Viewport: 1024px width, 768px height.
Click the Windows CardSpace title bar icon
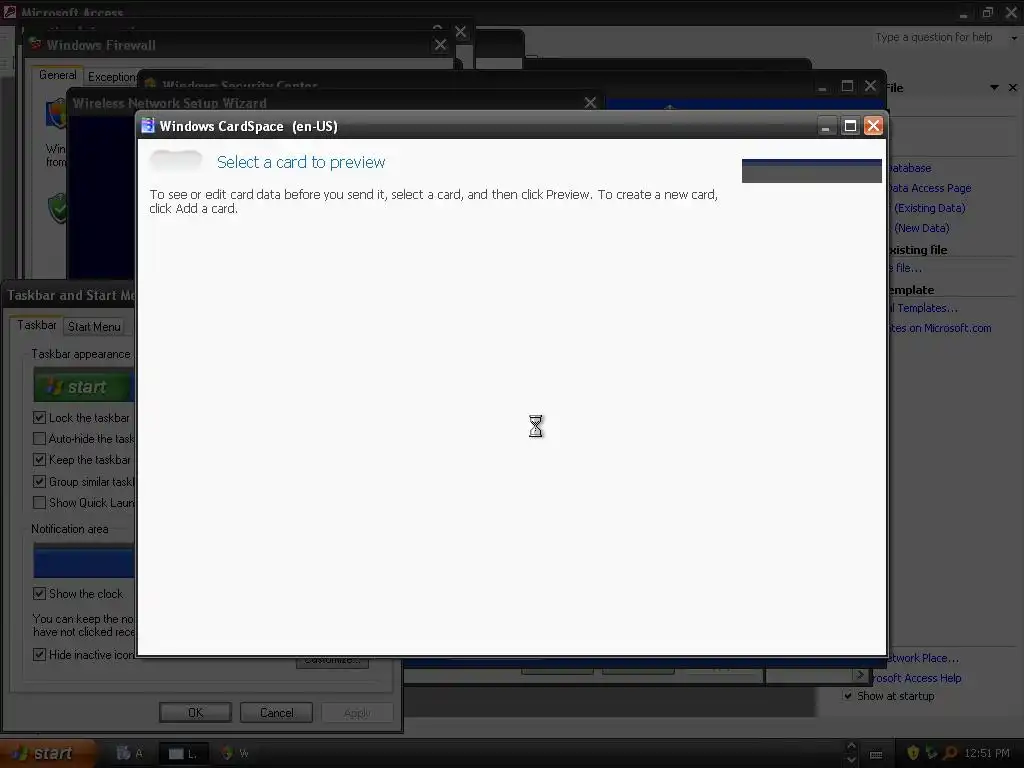(148, 126)
